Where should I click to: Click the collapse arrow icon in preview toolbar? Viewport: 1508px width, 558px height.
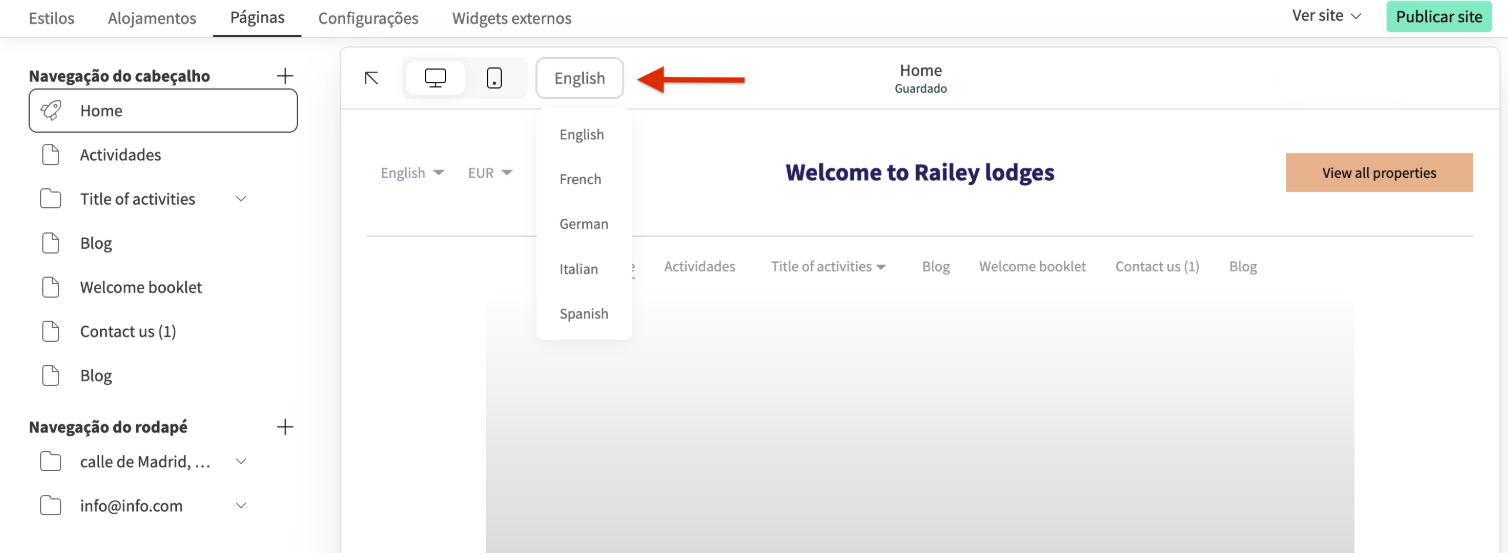tap(371, 78)
